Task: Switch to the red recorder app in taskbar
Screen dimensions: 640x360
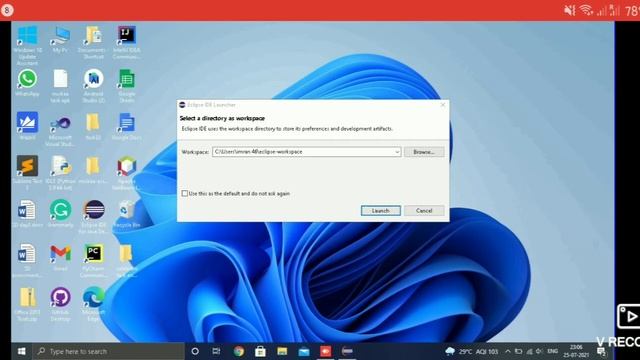Action: point(325,351)
